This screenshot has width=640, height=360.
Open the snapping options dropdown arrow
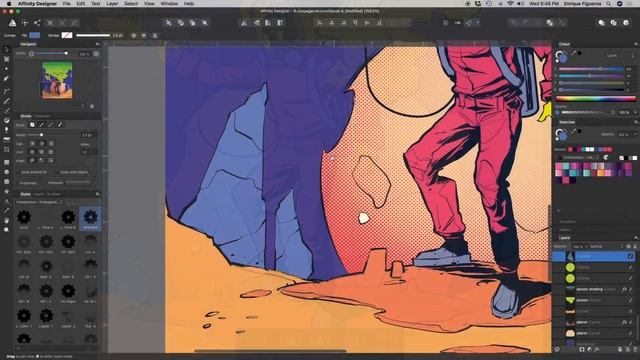coord(478,23)
